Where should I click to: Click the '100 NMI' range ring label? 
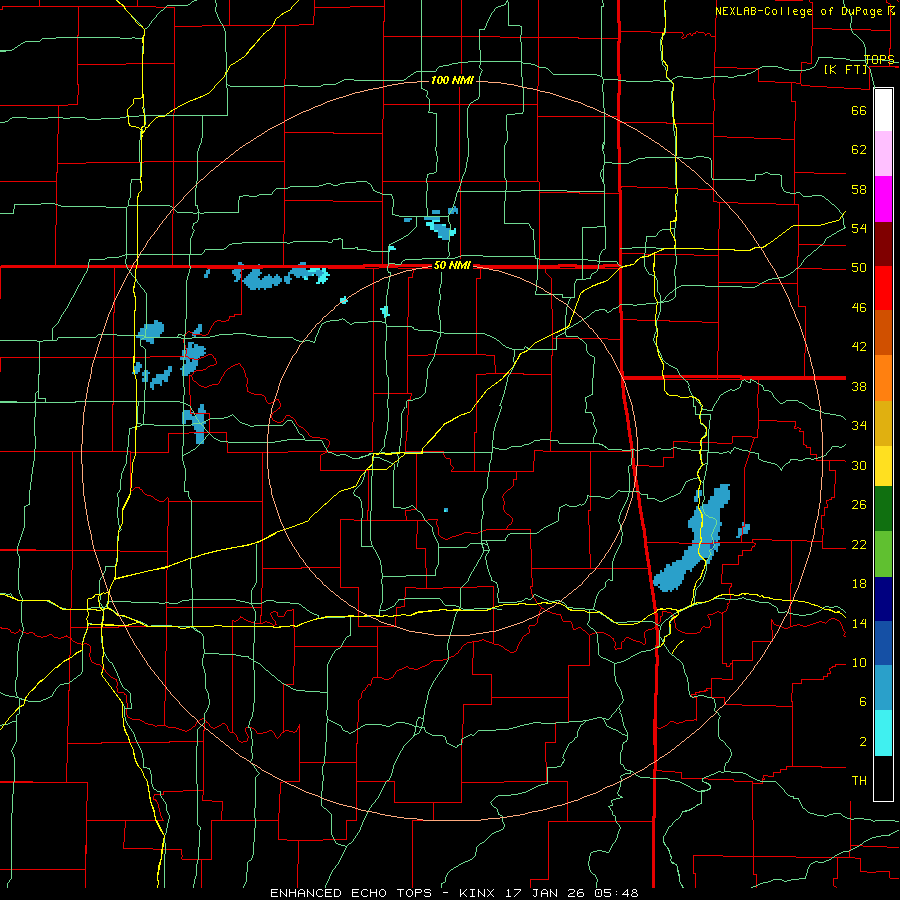(452, 80)
